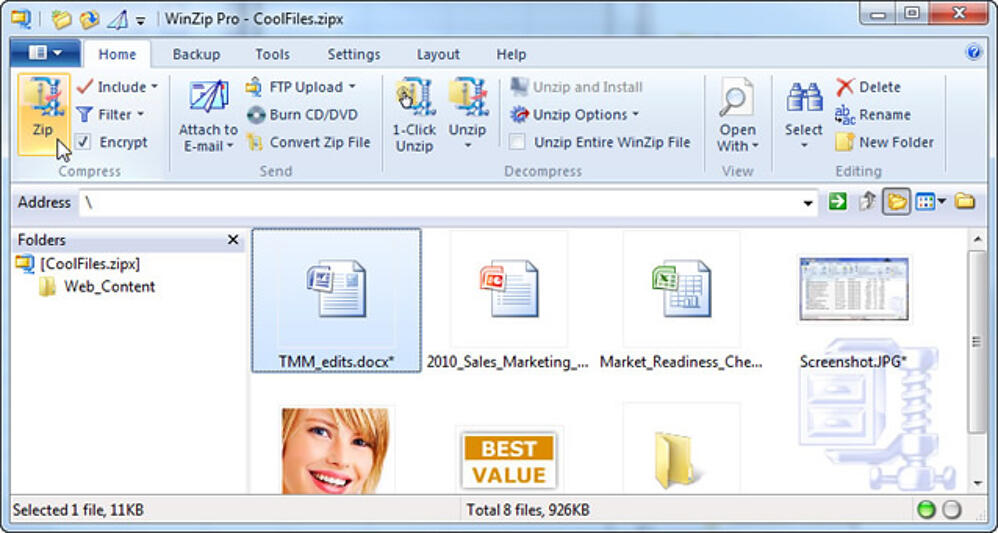The height and width of the screenshot is (533, 998).
Task: Switch to the Layout tab
Action: 438,55
